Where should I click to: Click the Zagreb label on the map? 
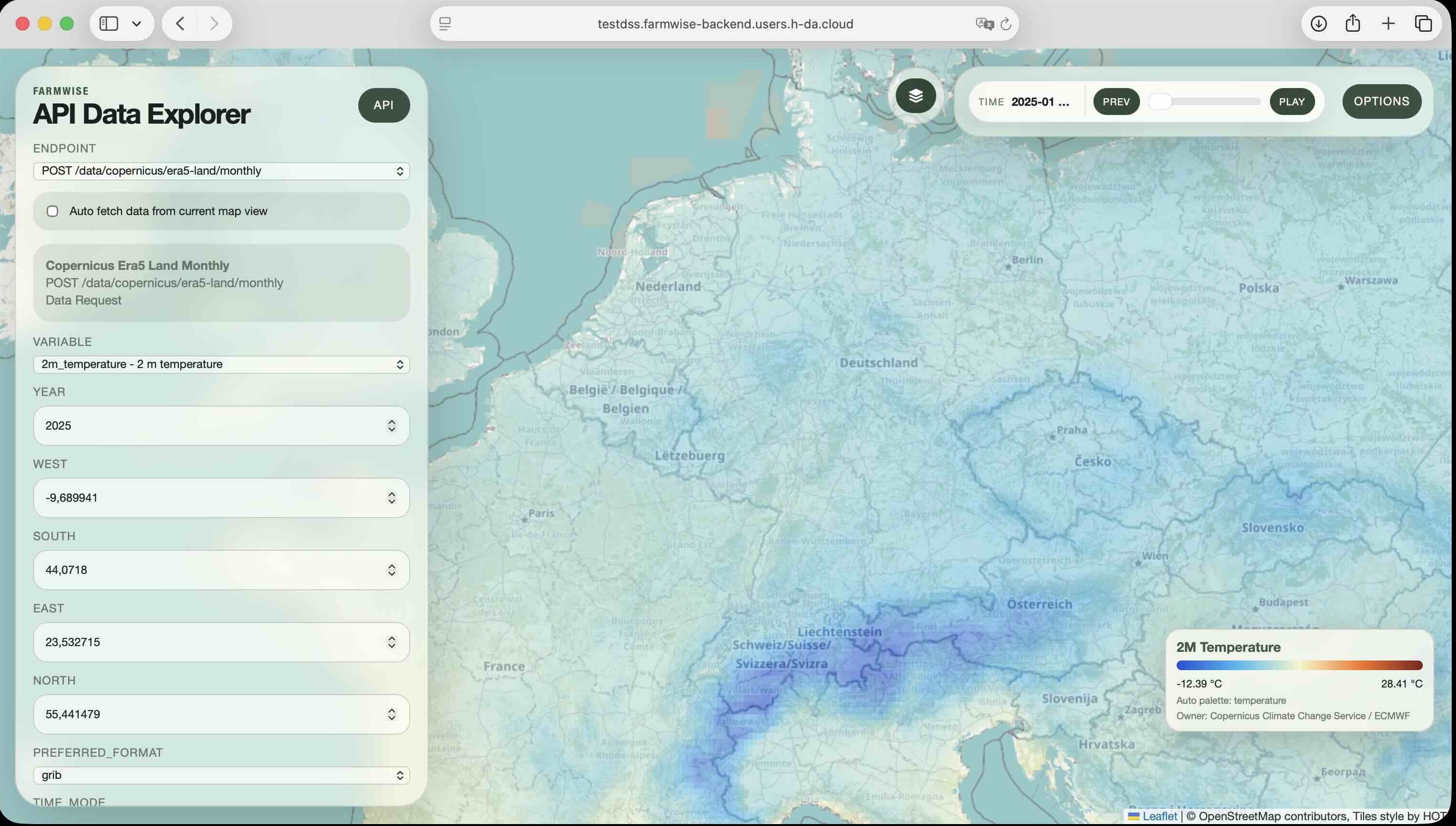(1143, 710)
